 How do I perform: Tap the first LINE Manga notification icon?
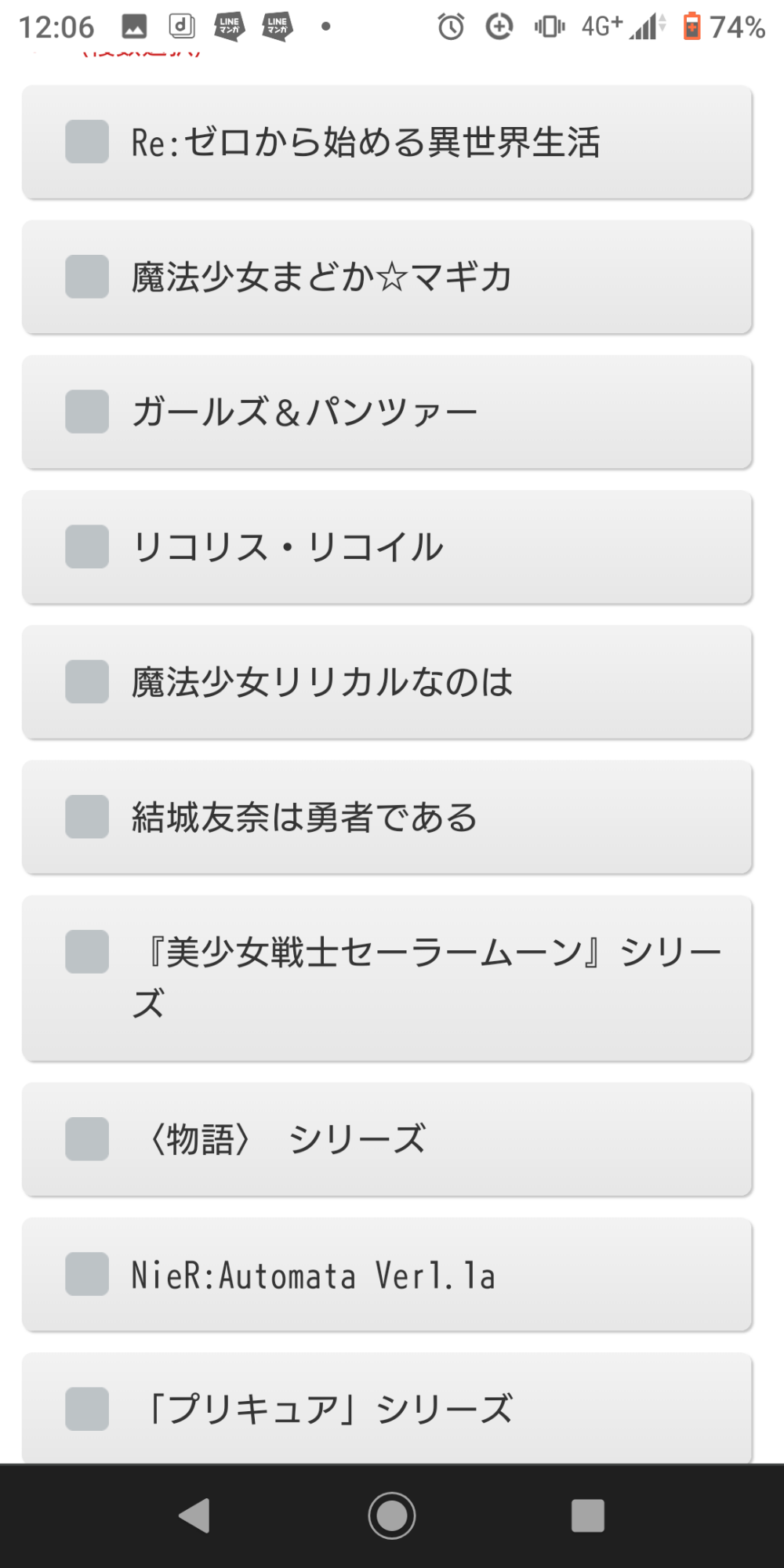[x=229, y=27]
